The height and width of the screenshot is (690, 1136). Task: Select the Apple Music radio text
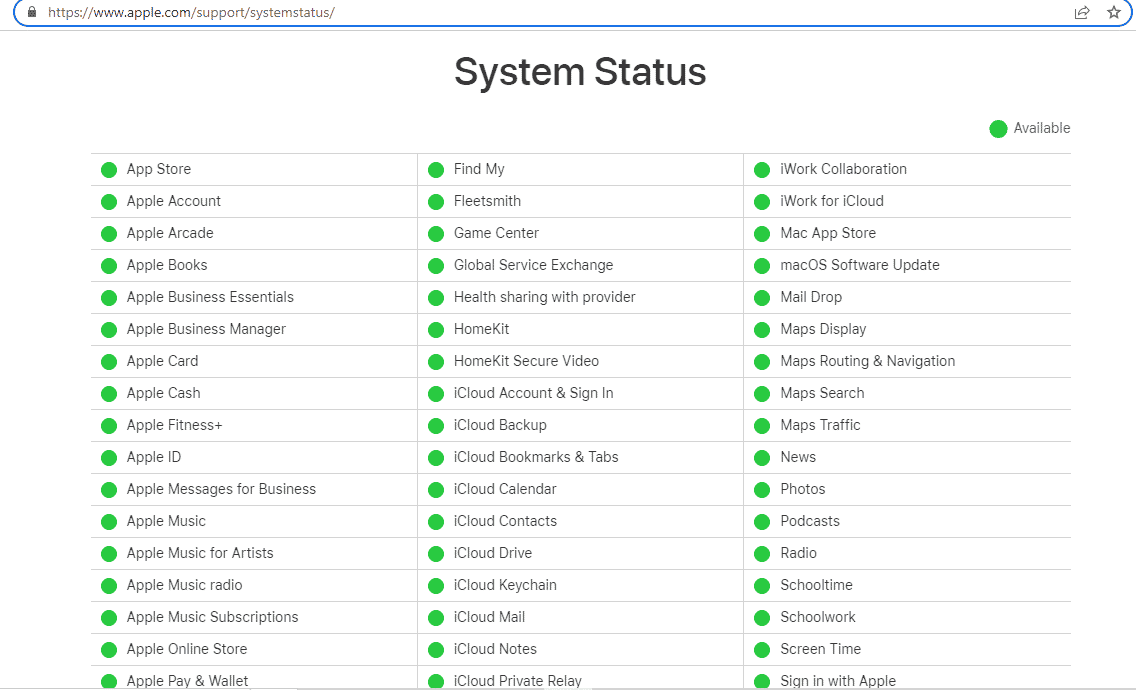click(x=185, y=585)
